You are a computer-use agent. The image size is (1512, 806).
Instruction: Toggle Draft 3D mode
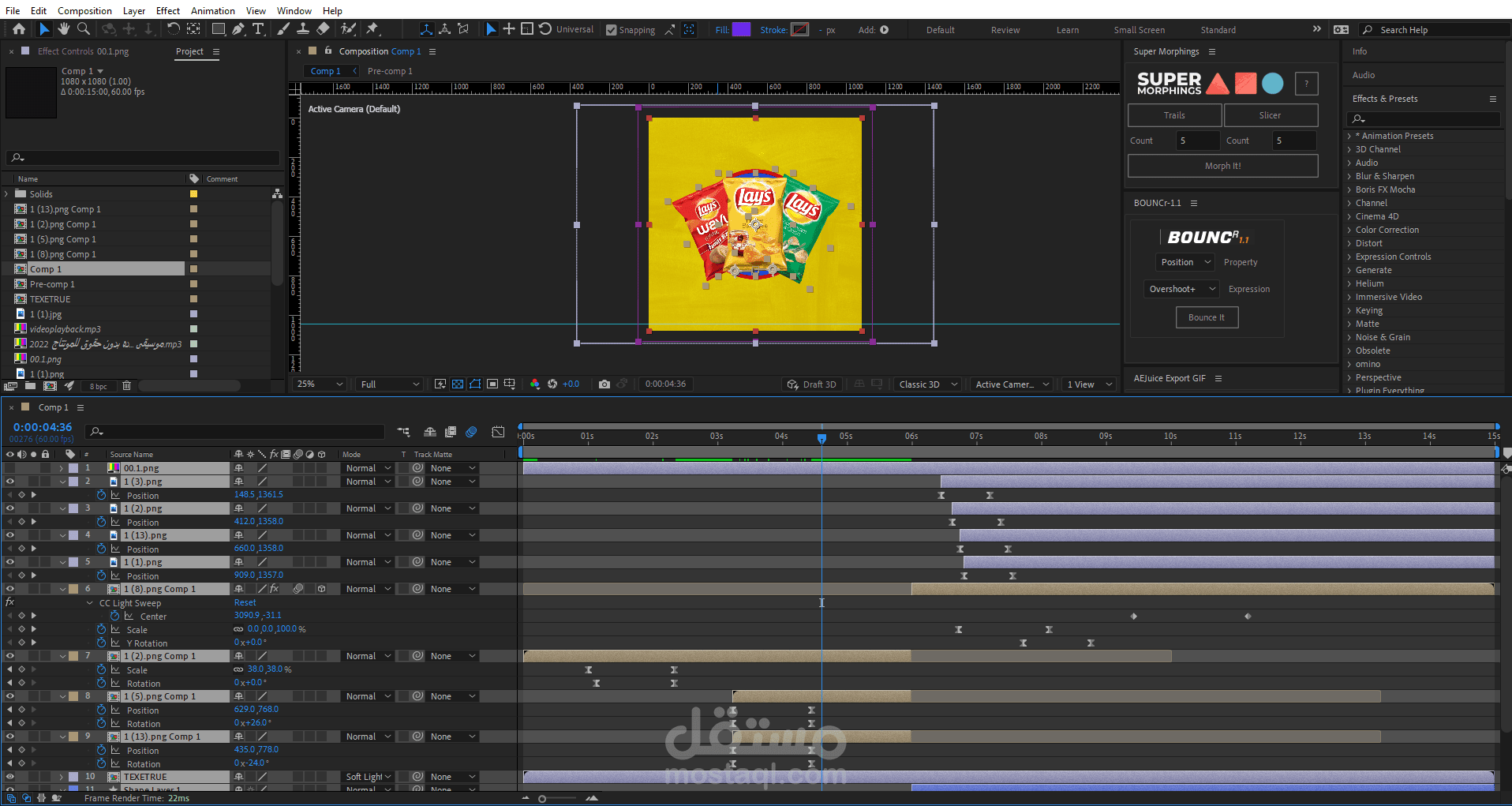[811, 384]
